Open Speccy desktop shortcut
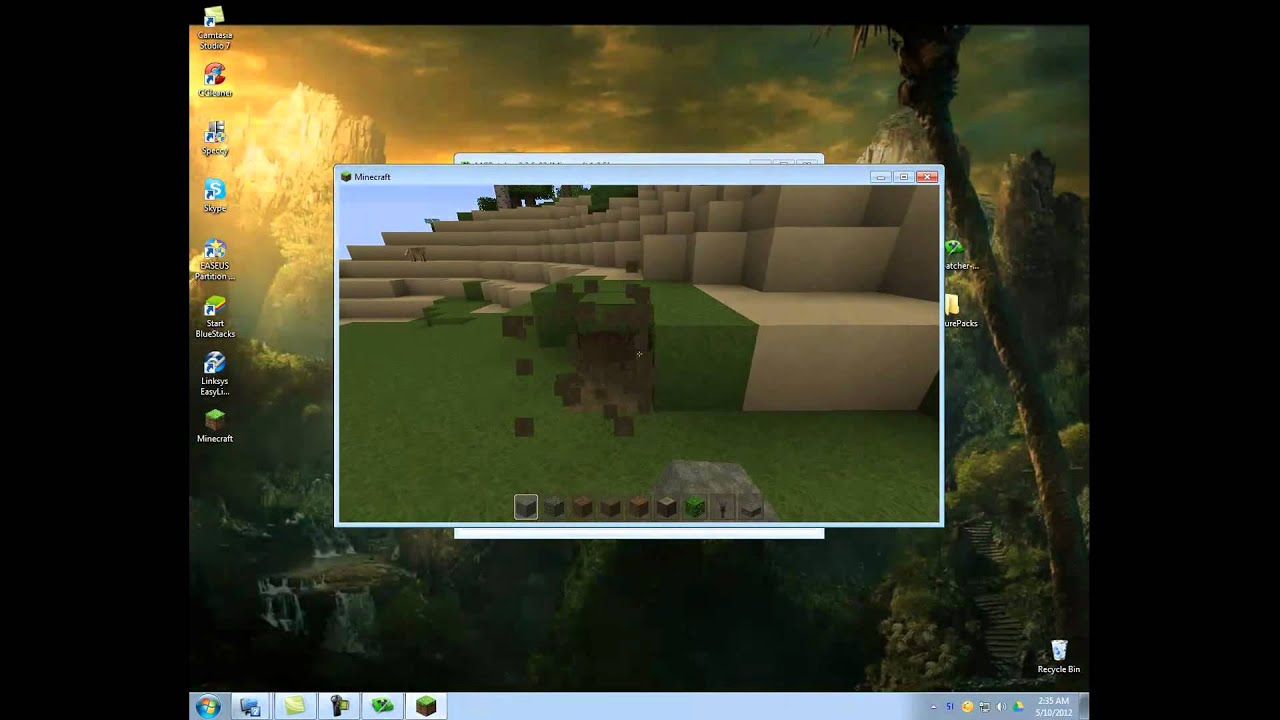Screen dimensions: 1280x720 click(214, 139)
